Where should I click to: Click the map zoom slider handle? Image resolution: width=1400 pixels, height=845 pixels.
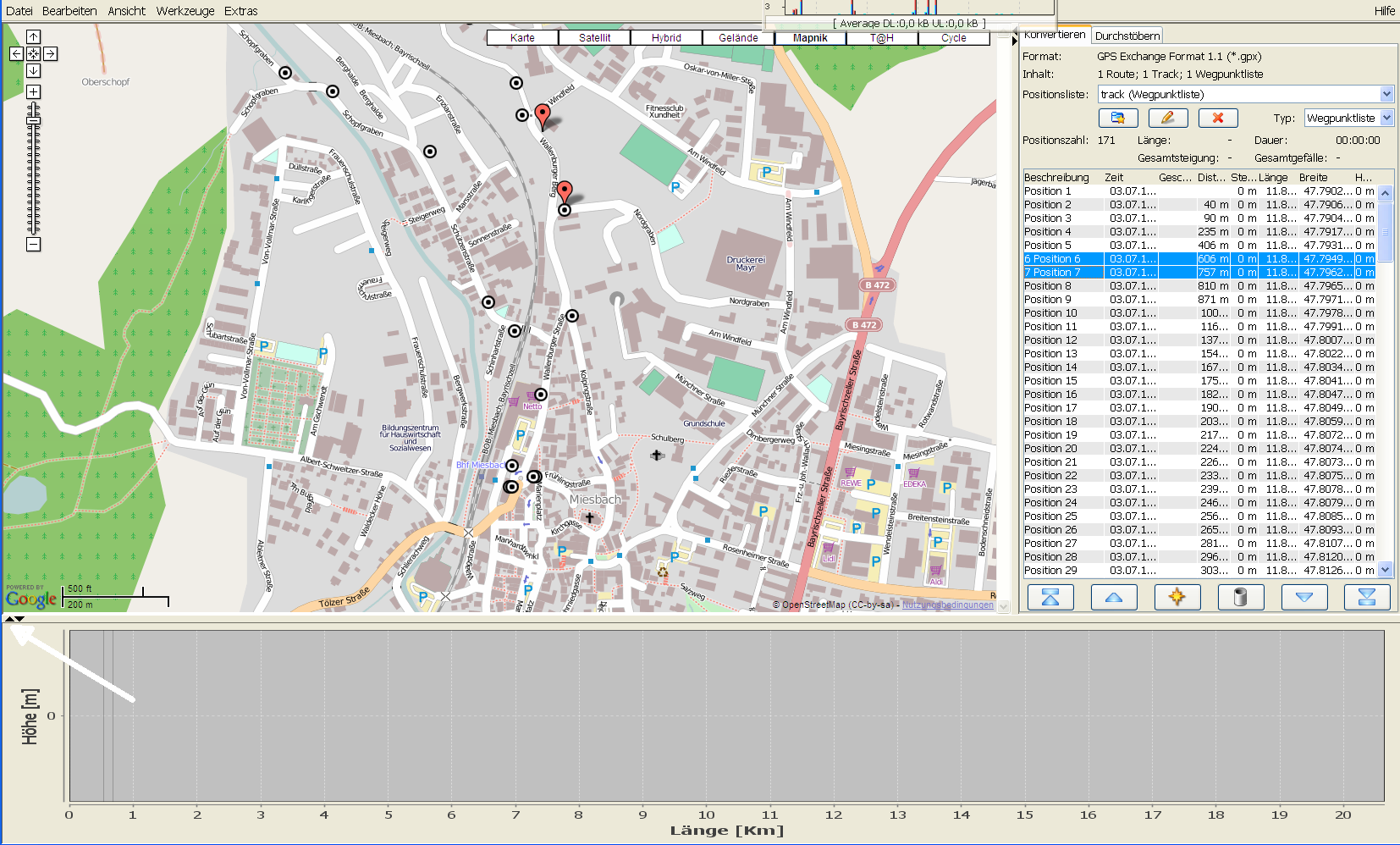click(x=33, y=121)
